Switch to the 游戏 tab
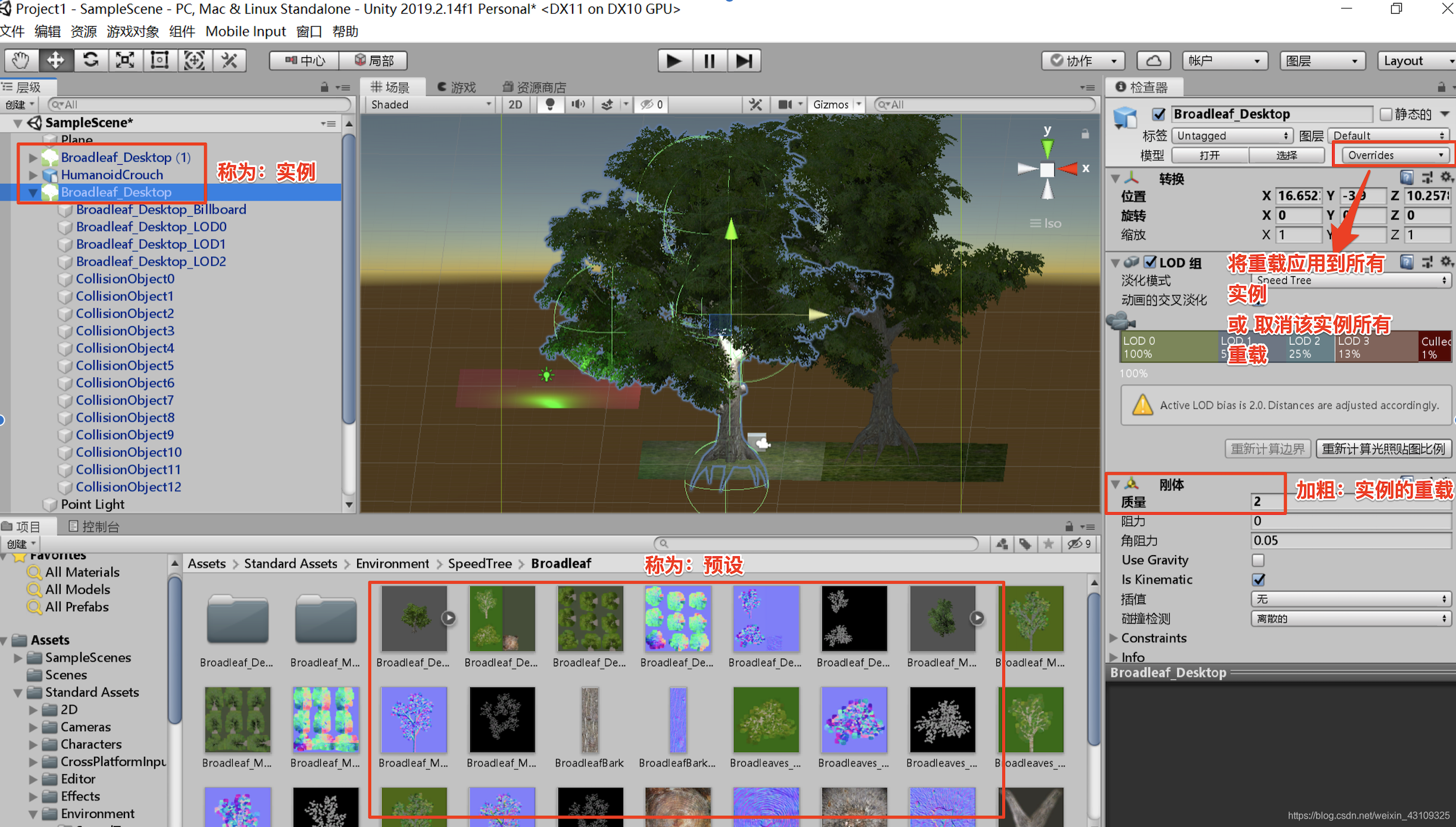Image resolution: width=1456 pixels, height=827 pixels. pyautogui.click(x=457, y=87)
